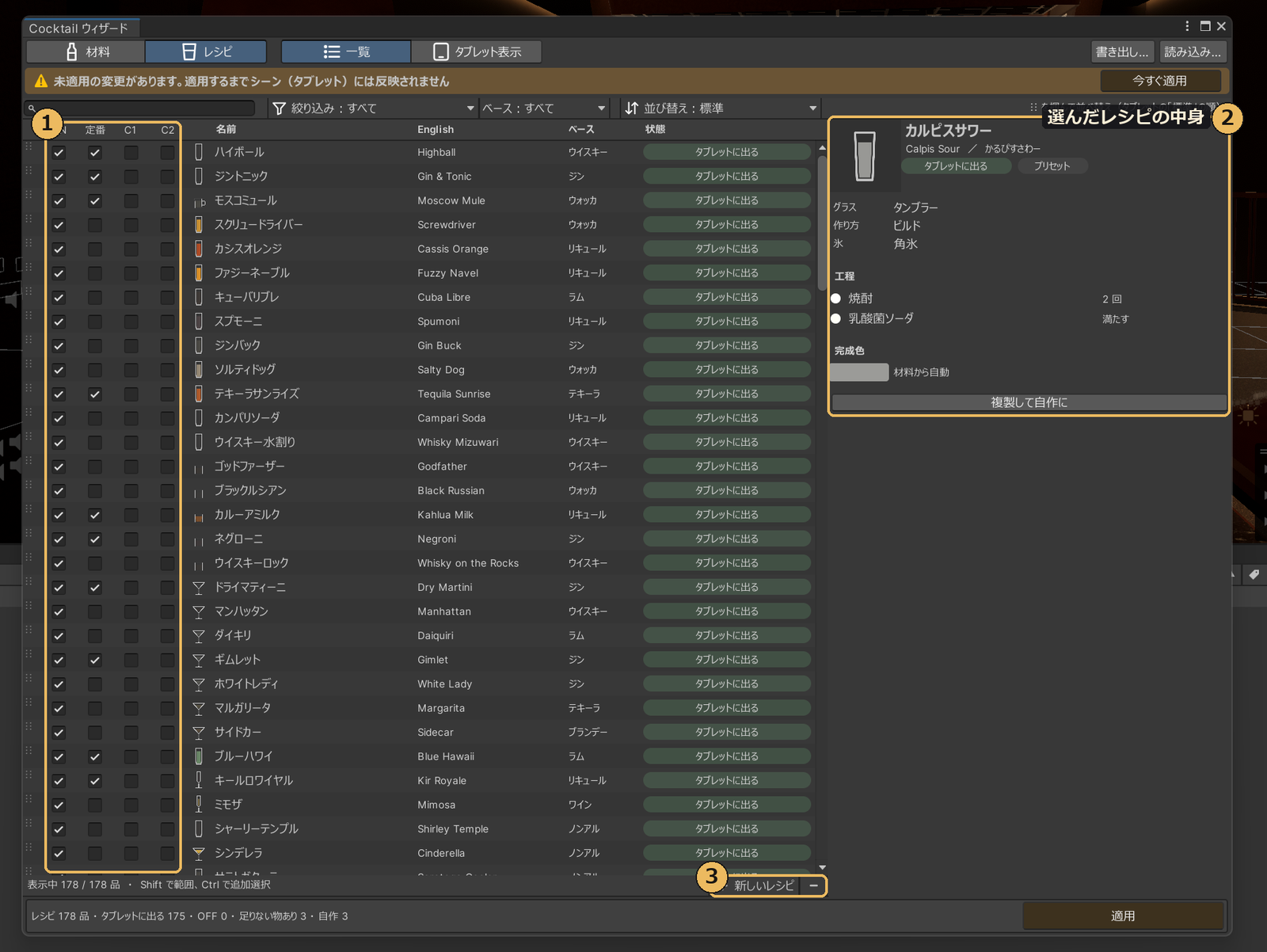Click the flute glass icon for キールロワイヤル
The width and height of the screenshot is (1267, 952).
coord(199,780)
